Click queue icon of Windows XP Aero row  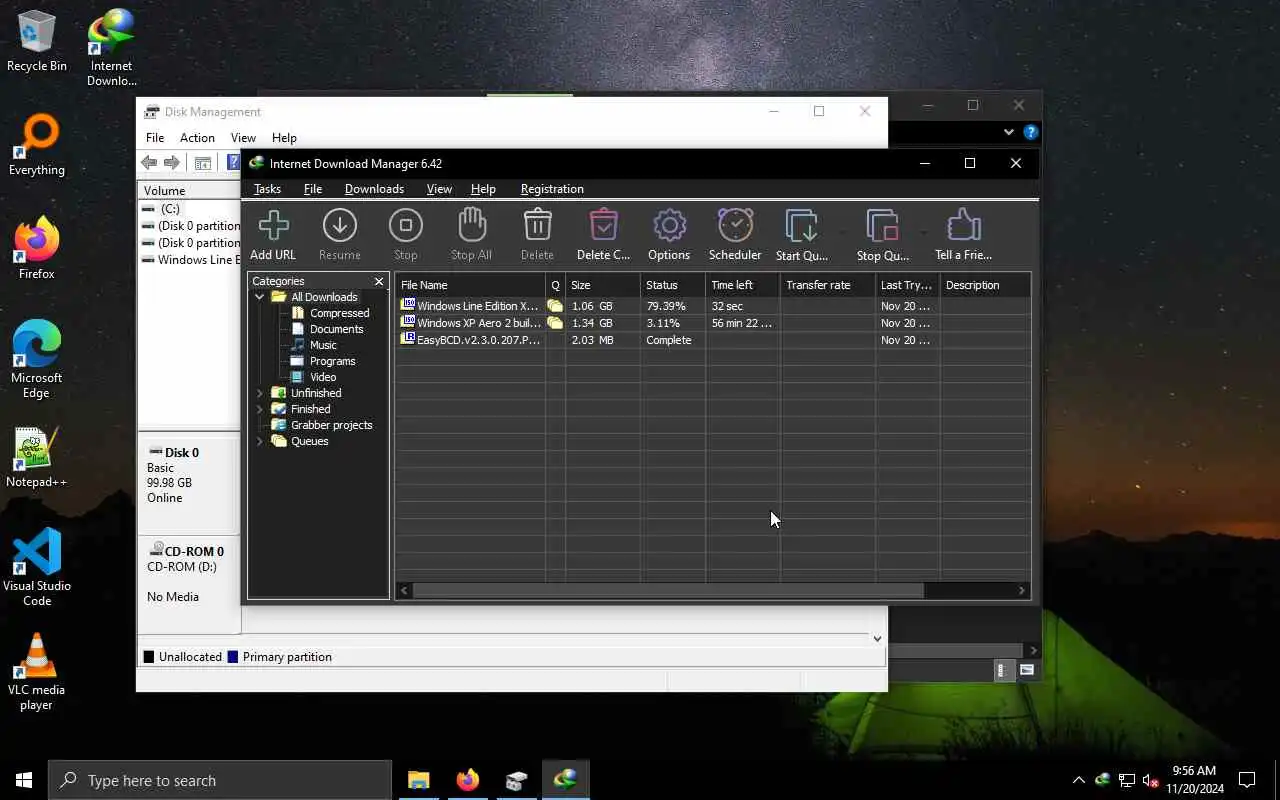point(555,323)
